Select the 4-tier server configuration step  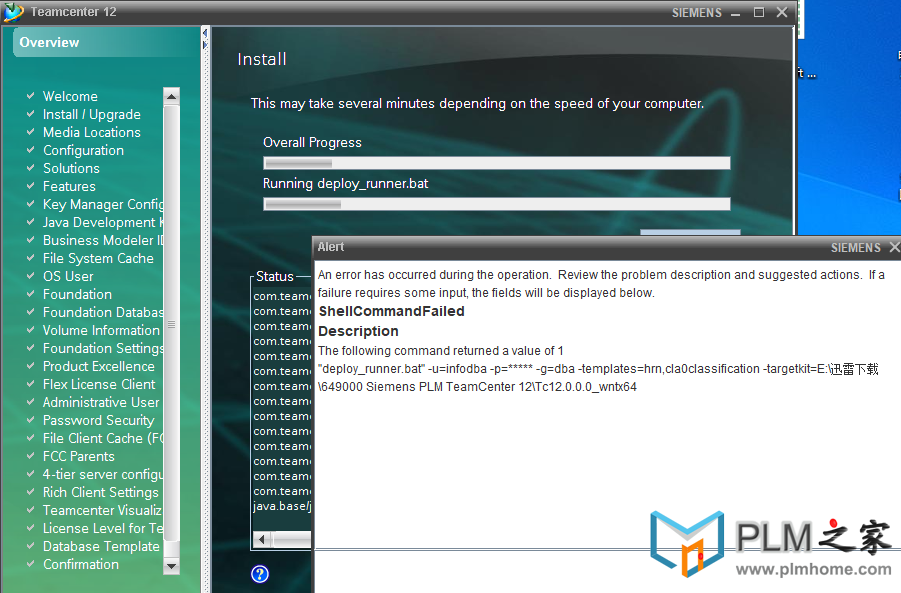coord(103,475)
